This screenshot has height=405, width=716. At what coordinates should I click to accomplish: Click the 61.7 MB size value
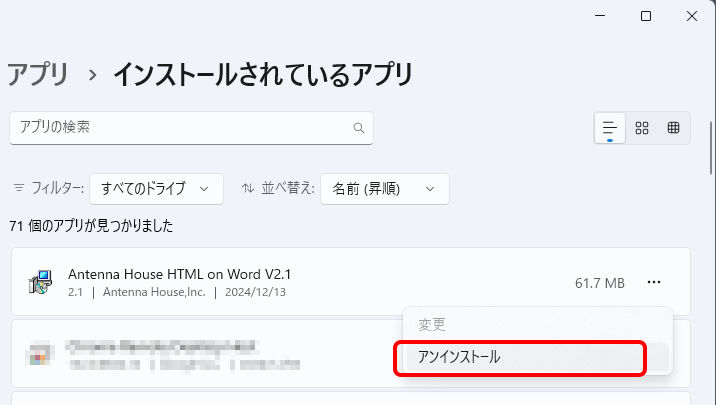pos(600,283)
